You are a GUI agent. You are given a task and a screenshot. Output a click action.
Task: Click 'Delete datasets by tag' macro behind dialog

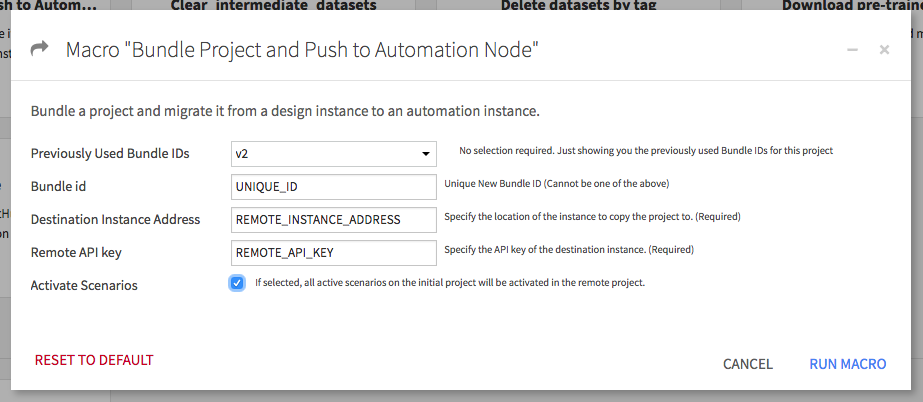point(579,5)
